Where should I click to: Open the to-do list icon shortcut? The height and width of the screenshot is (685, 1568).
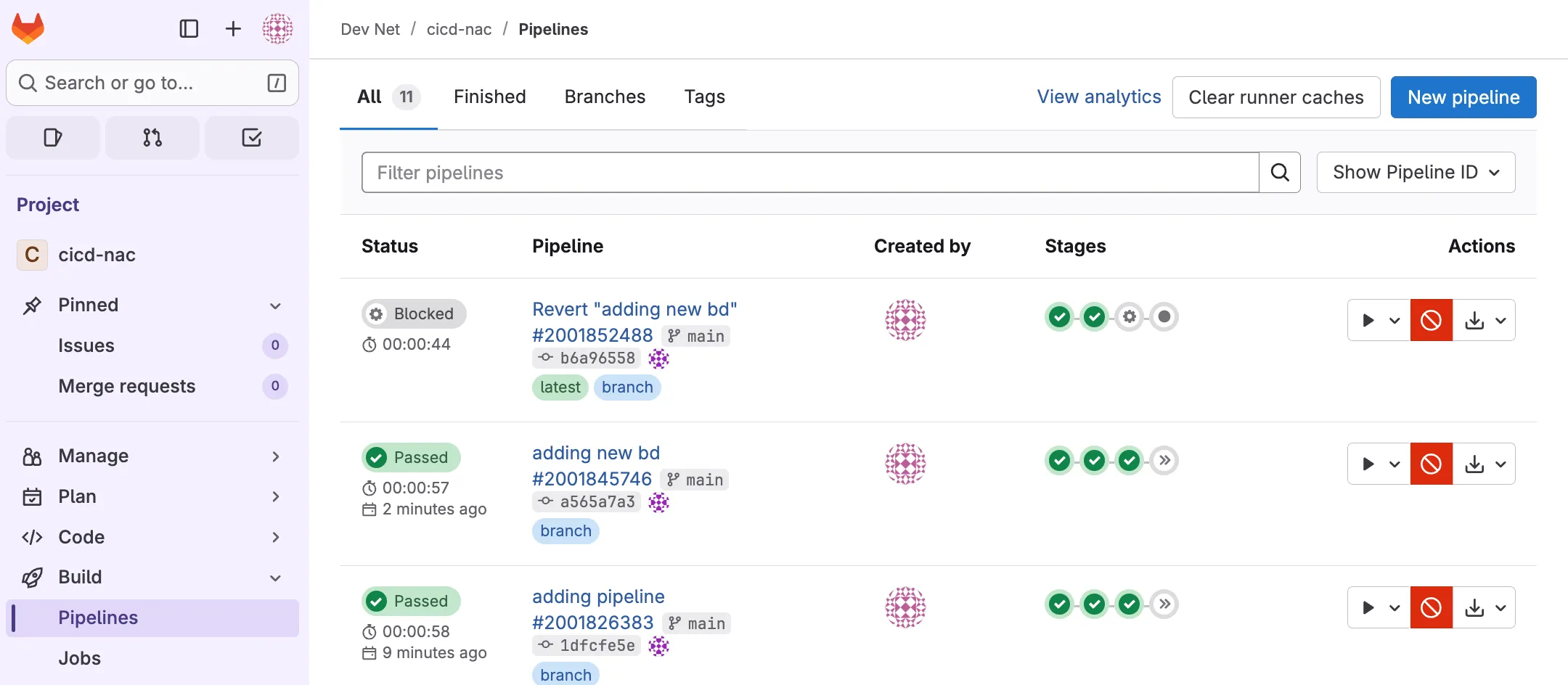click(251, 137)
